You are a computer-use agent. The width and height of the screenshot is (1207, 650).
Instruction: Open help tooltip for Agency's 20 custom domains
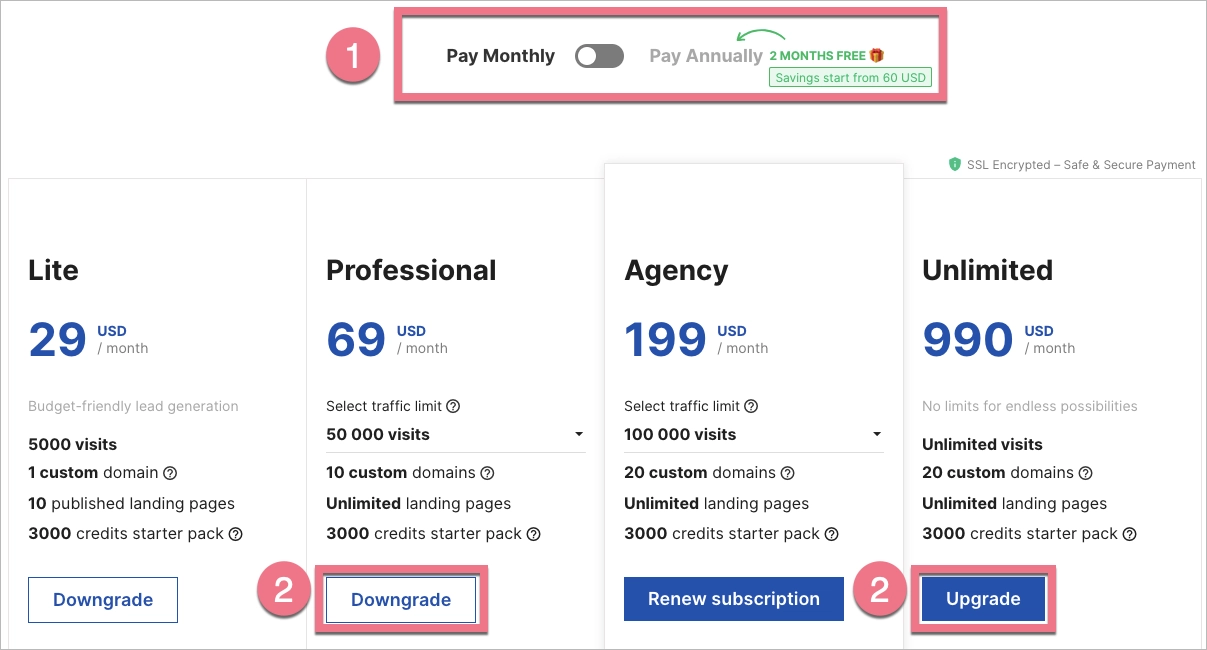(787, 473)
